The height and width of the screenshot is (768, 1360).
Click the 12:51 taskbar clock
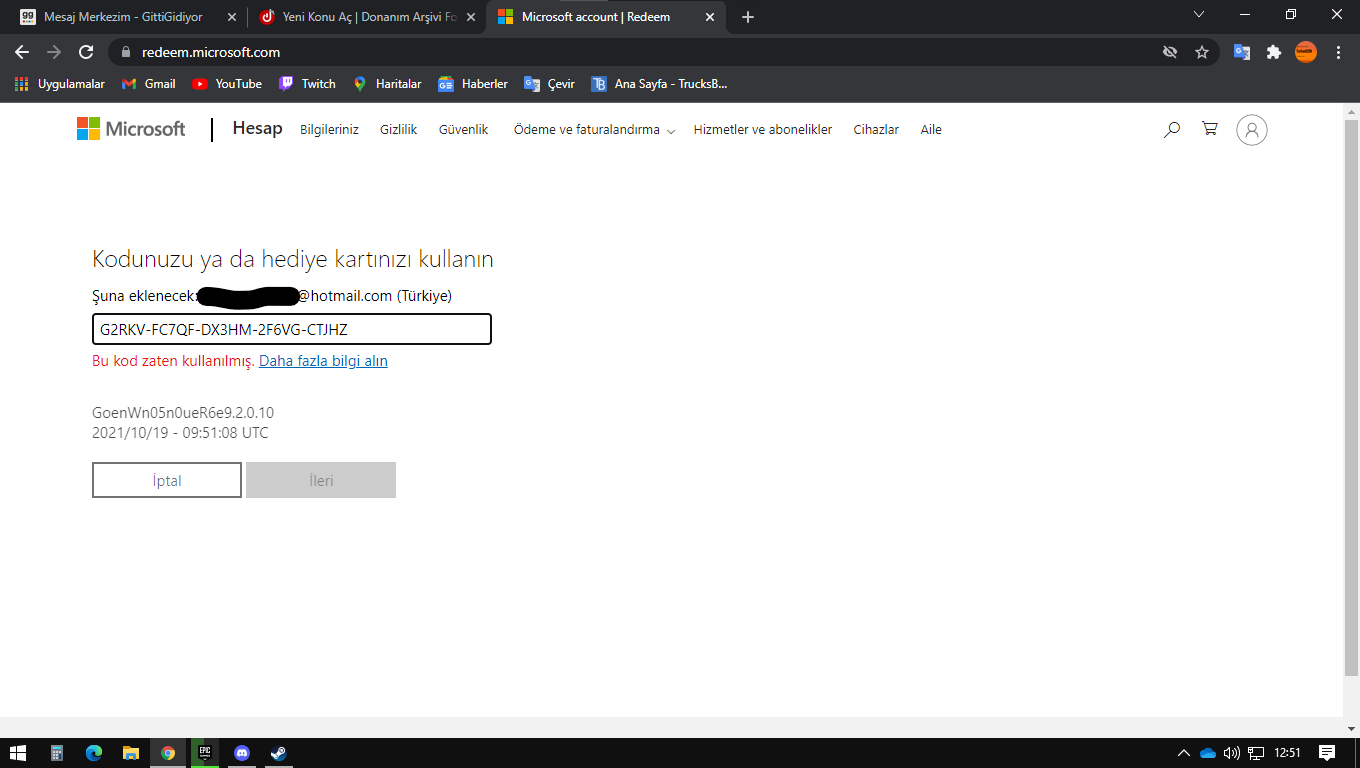tap(1288, 753)
